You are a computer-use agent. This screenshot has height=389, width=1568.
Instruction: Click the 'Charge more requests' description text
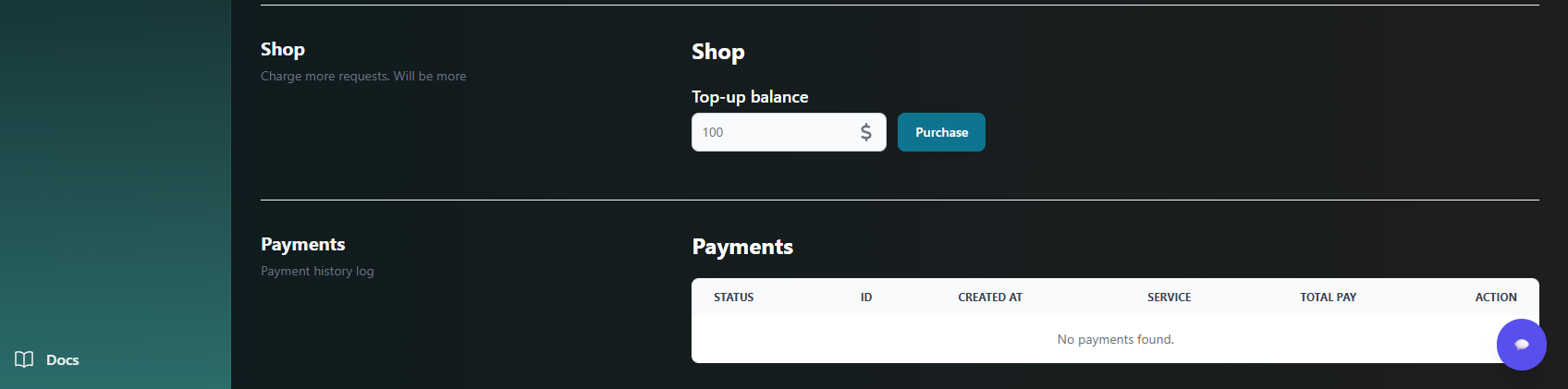pos(363,76)
